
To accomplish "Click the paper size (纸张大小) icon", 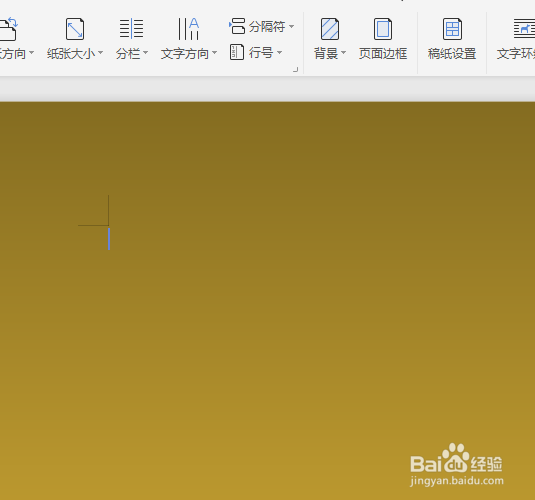I will 75,29.
